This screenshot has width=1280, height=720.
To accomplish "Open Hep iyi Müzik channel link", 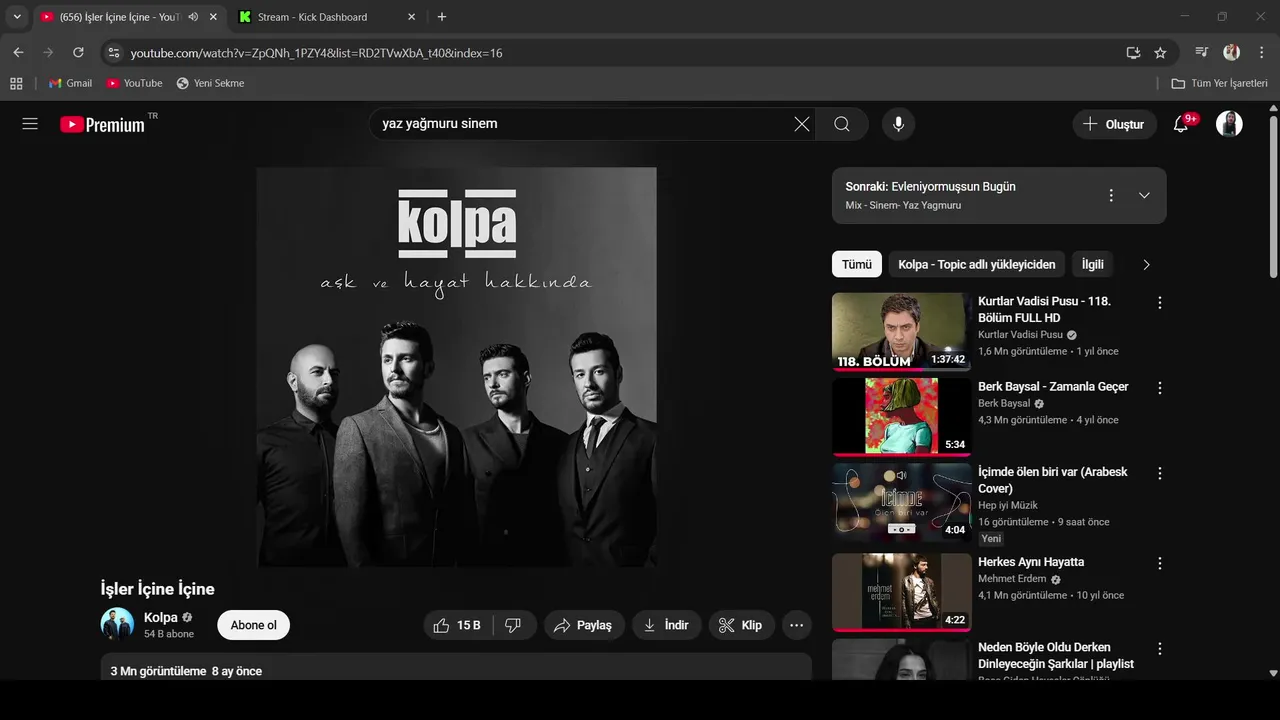I will 1008,505.
